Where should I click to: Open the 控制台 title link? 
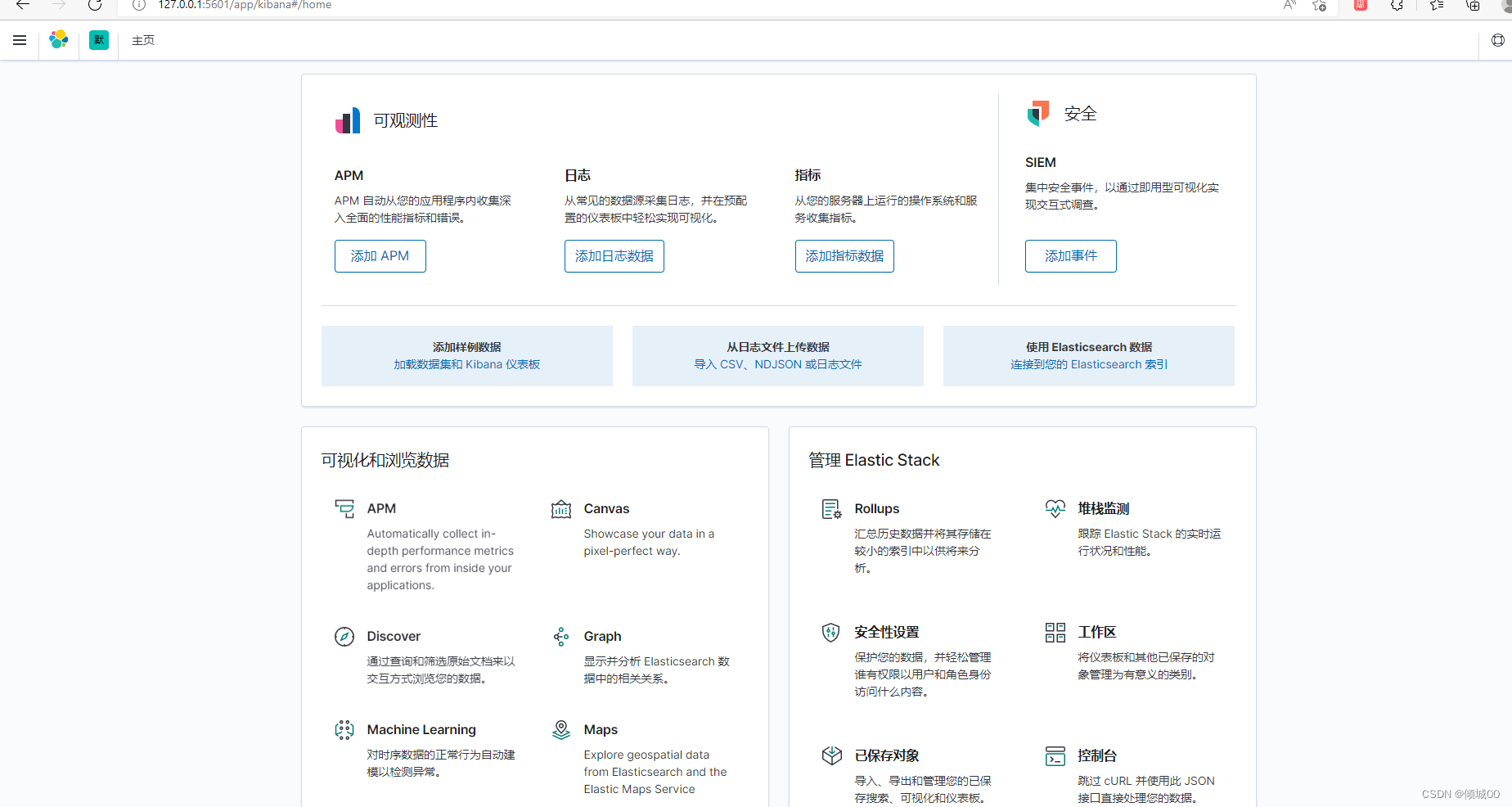pyautogui.click(x=1097, y=755)
